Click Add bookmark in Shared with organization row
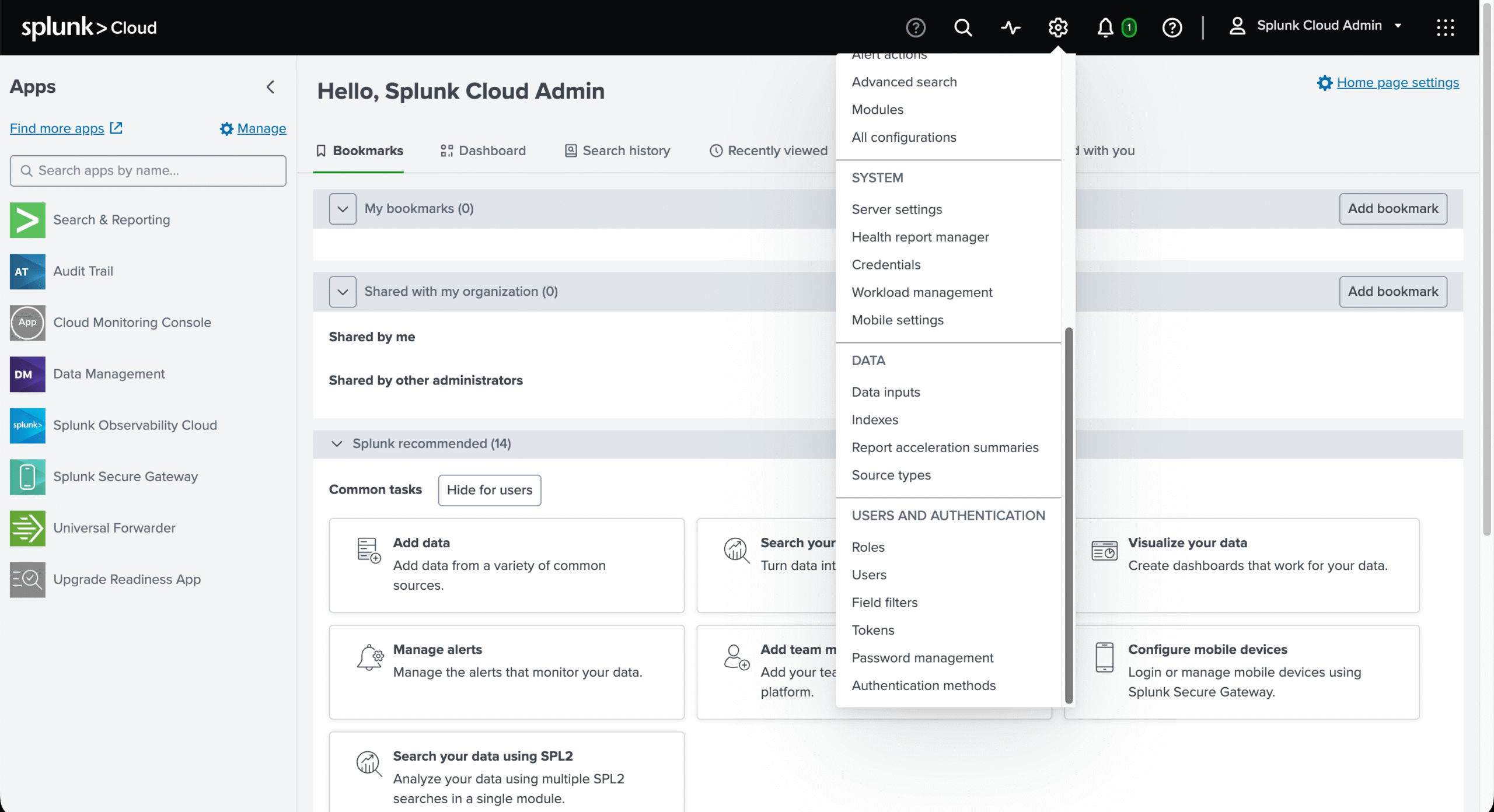Screen dimensions: 1494x812 tap(1393, 292)
